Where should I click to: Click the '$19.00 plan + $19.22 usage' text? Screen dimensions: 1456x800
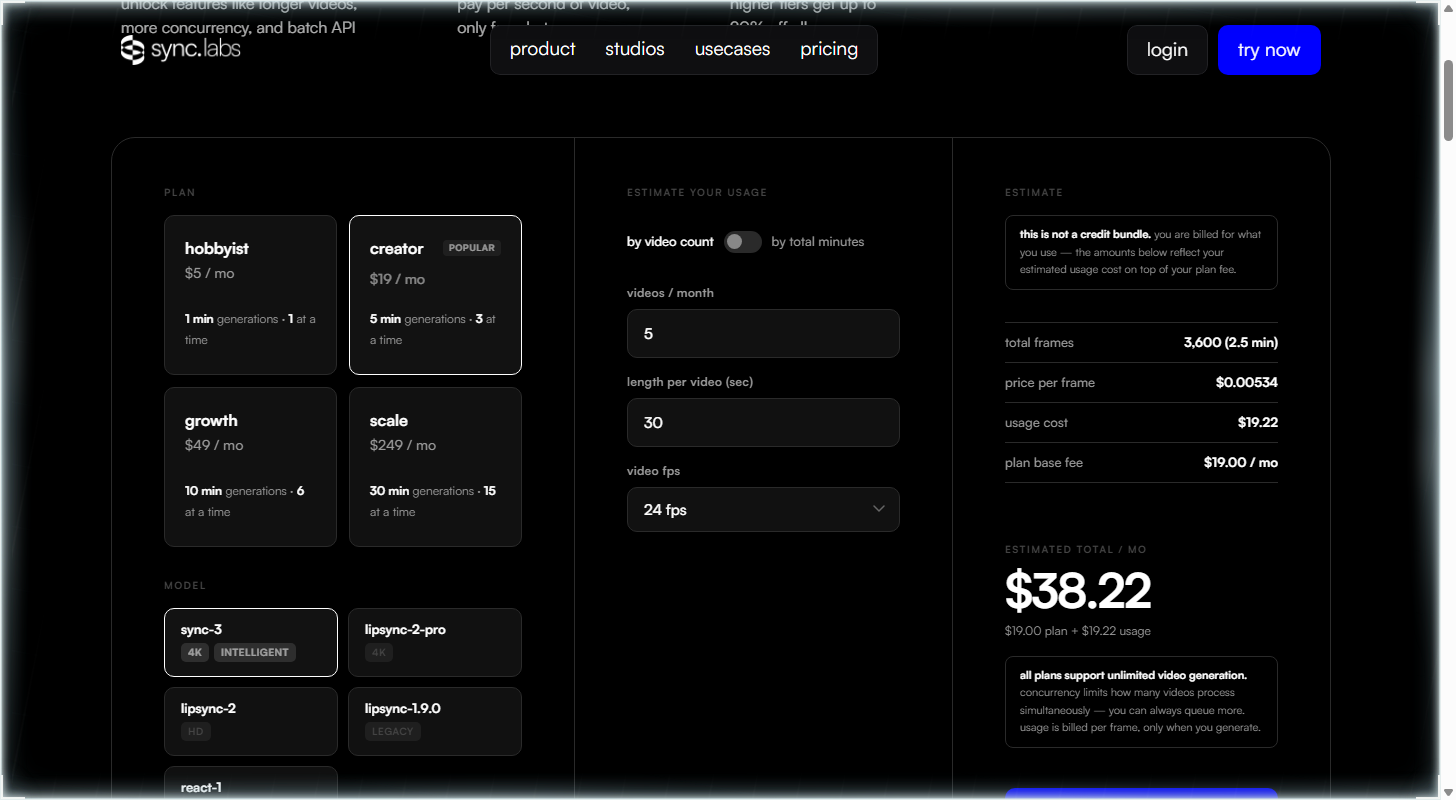tap(1078, 631)
